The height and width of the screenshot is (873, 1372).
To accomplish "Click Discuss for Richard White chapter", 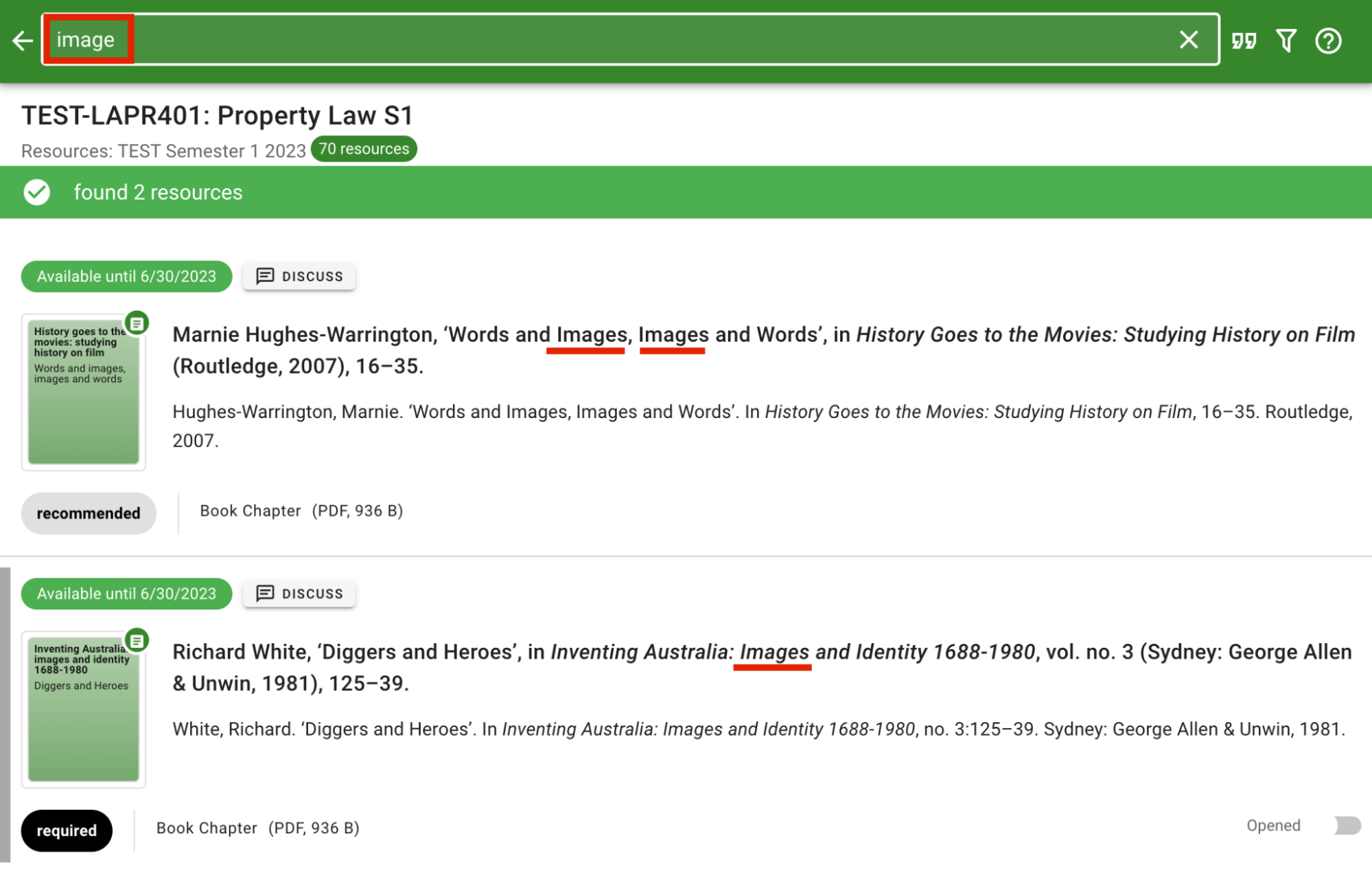I will [299, 593].
